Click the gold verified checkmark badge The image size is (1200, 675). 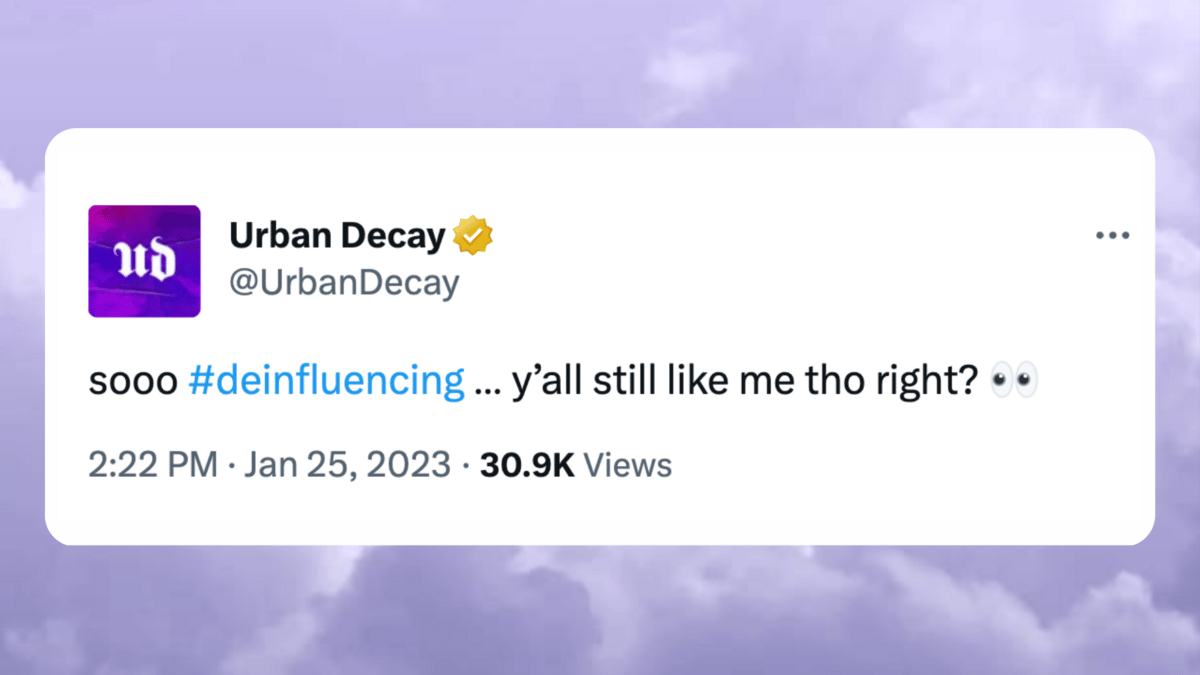coord(473,237)
